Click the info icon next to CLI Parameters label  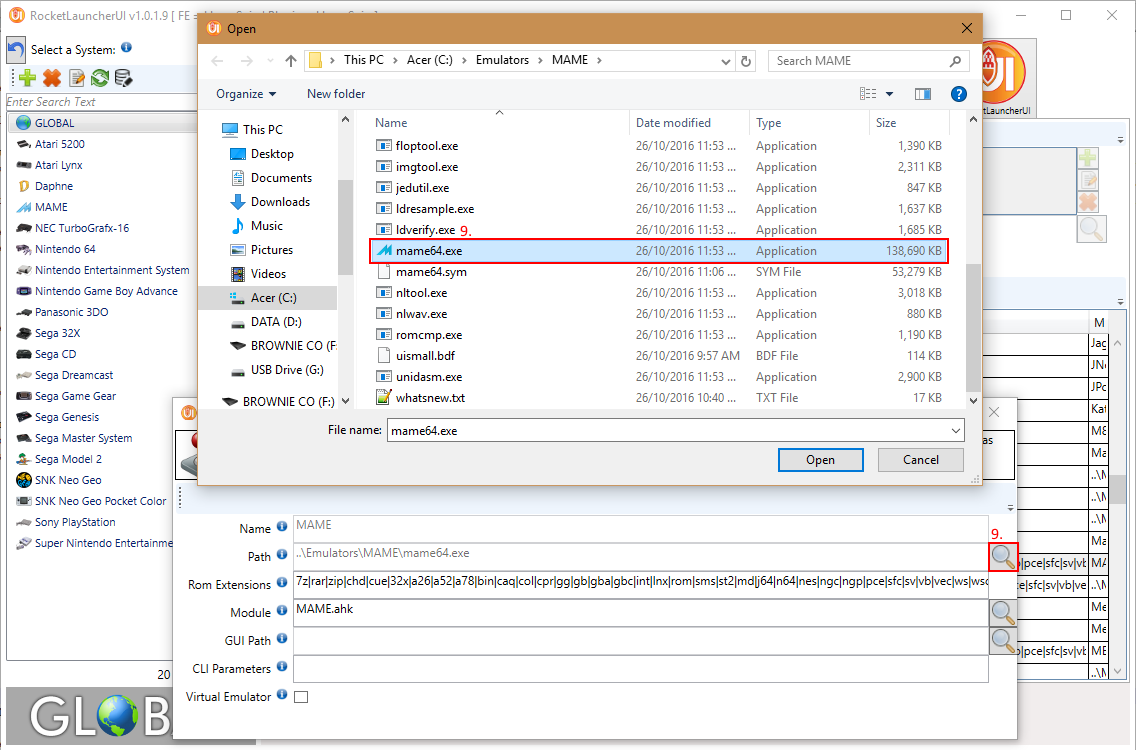click(282, 666)
